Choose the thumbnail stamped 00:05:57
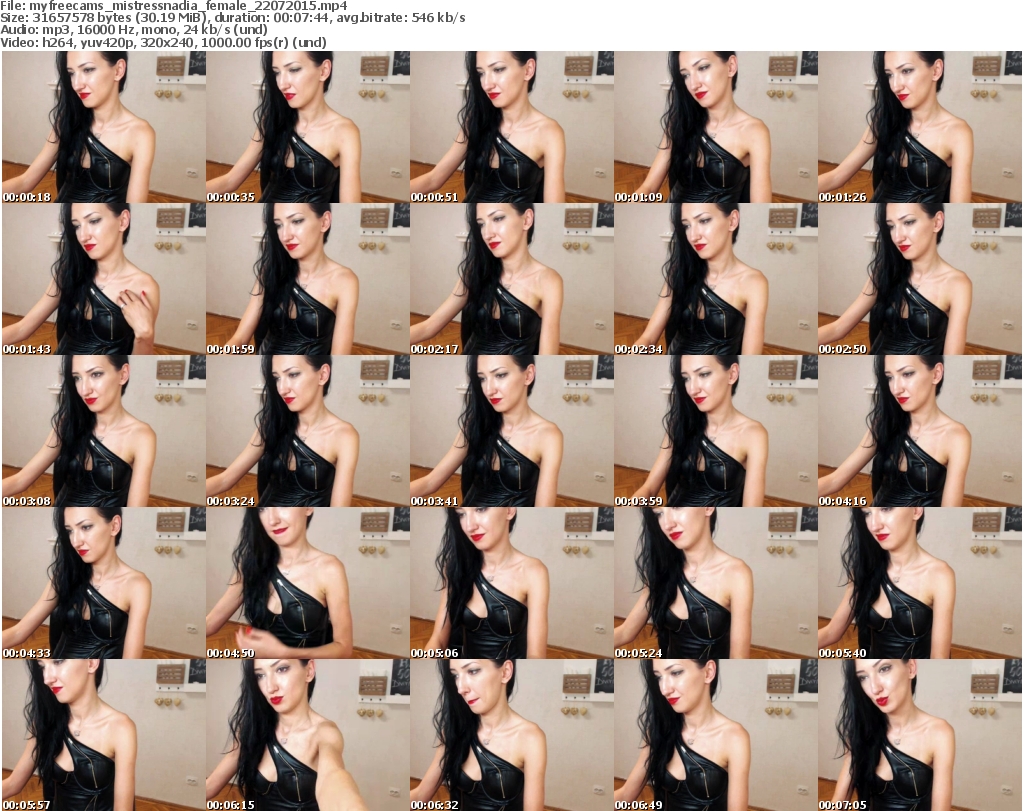This screenshot has width=1024, height=811. point(104,735)
